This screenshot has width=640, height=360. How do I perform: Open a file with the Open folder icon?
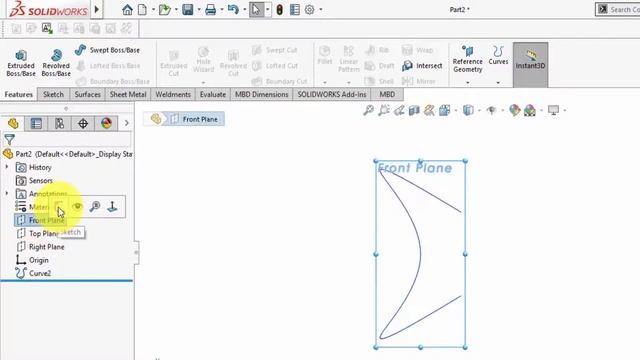point(165,9)
